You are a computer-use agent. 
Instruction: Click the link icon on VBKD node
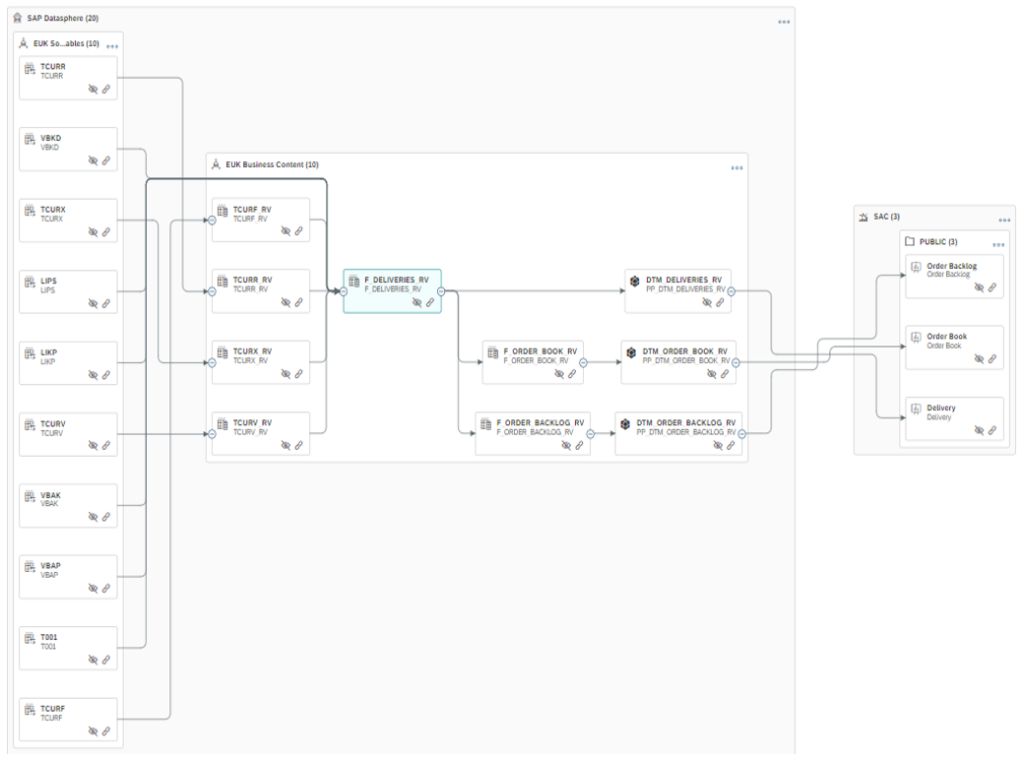tap(106, 161)
